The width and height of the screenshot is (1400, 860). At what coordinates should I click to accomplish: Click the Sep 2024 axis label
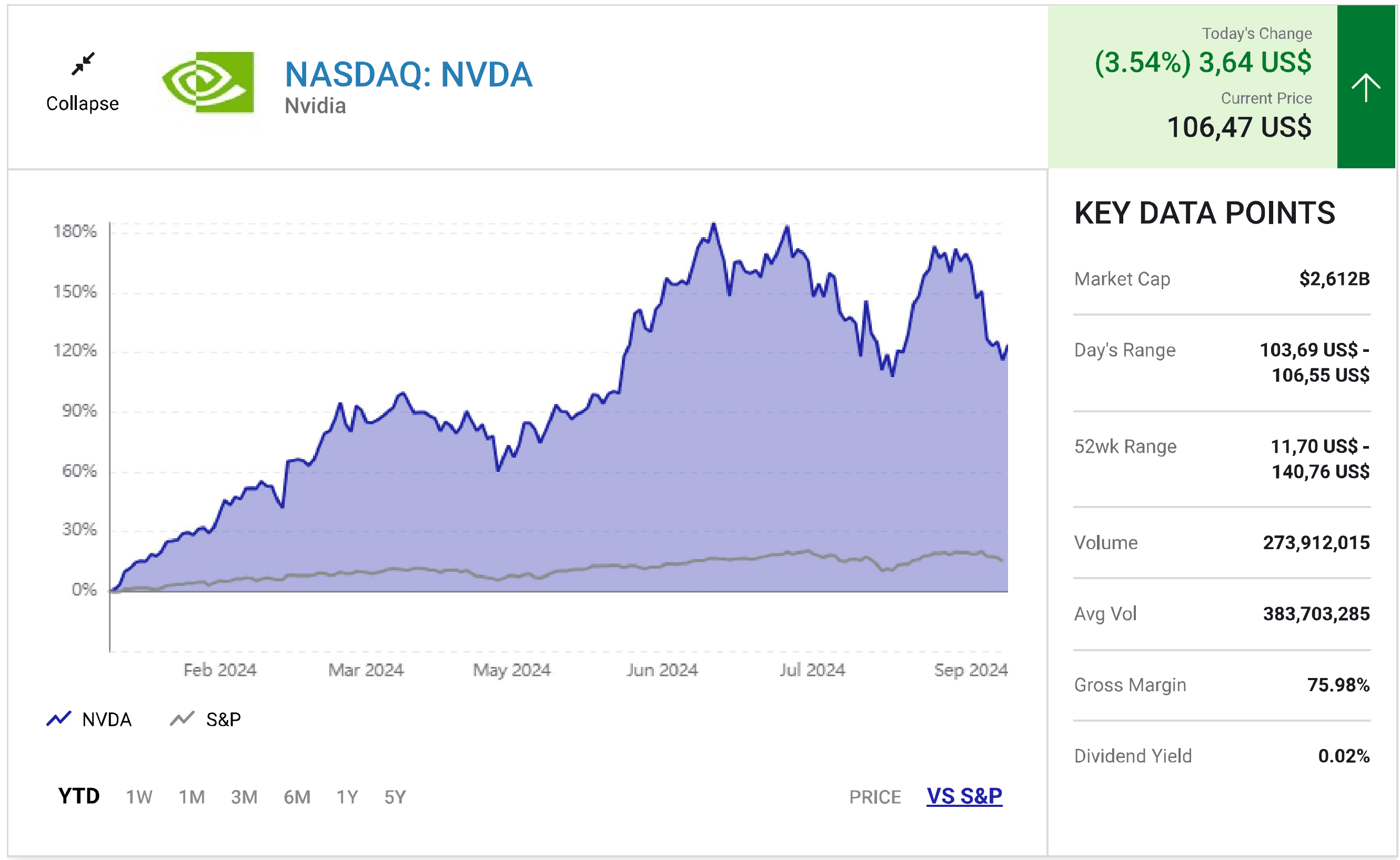(971, 670)
